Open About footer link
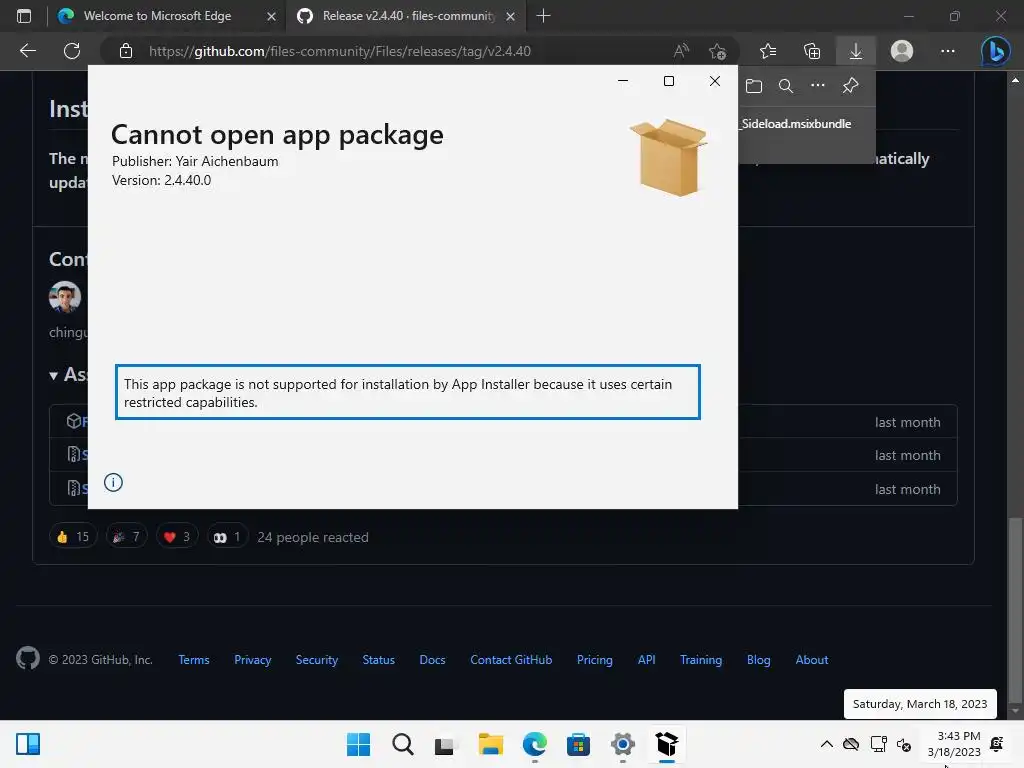The image size is (1024, 768). pos(812,660)
